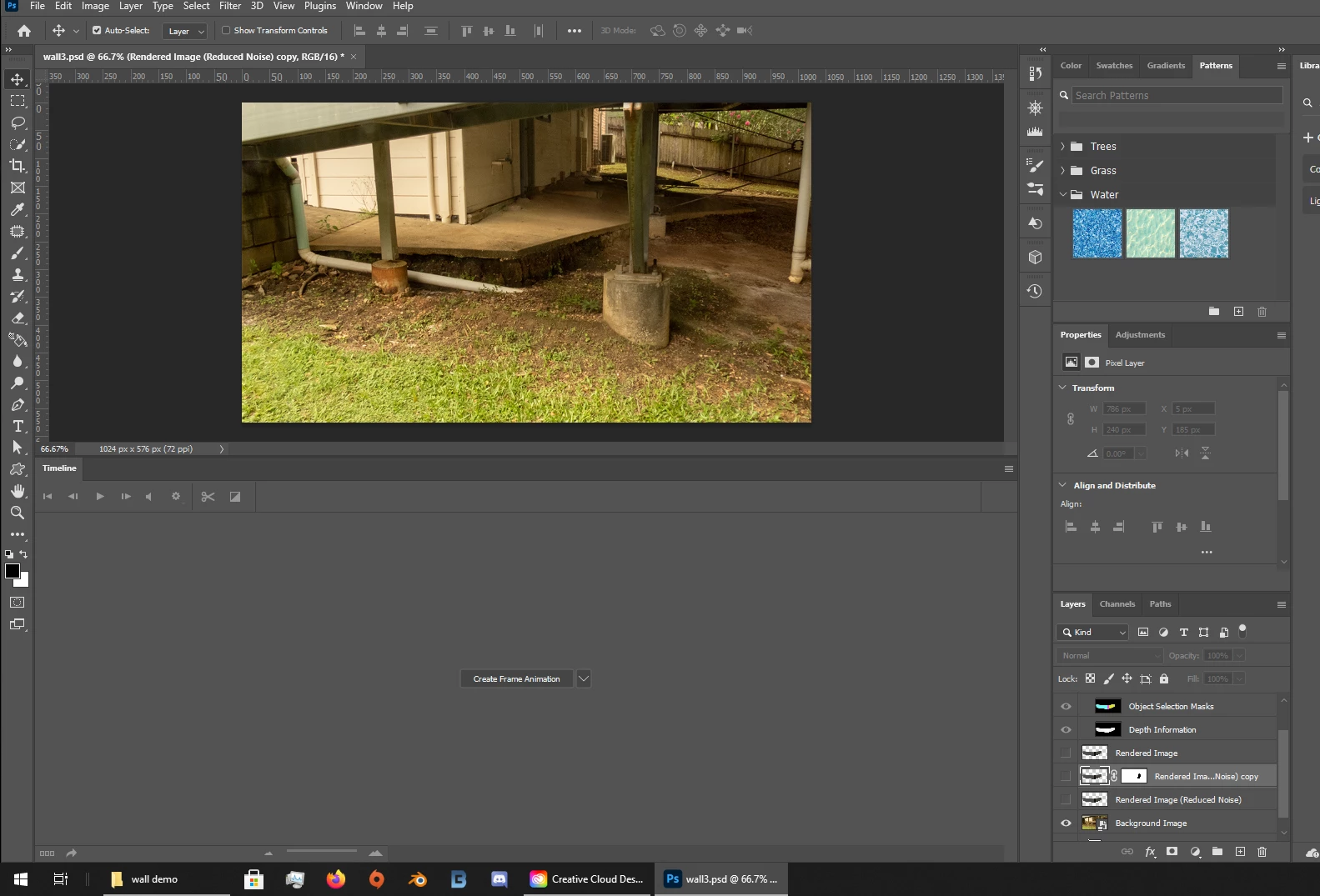This screenshot has height=896, width=1320.
Task: Click Create Frame Animation button
Action: 517,678
